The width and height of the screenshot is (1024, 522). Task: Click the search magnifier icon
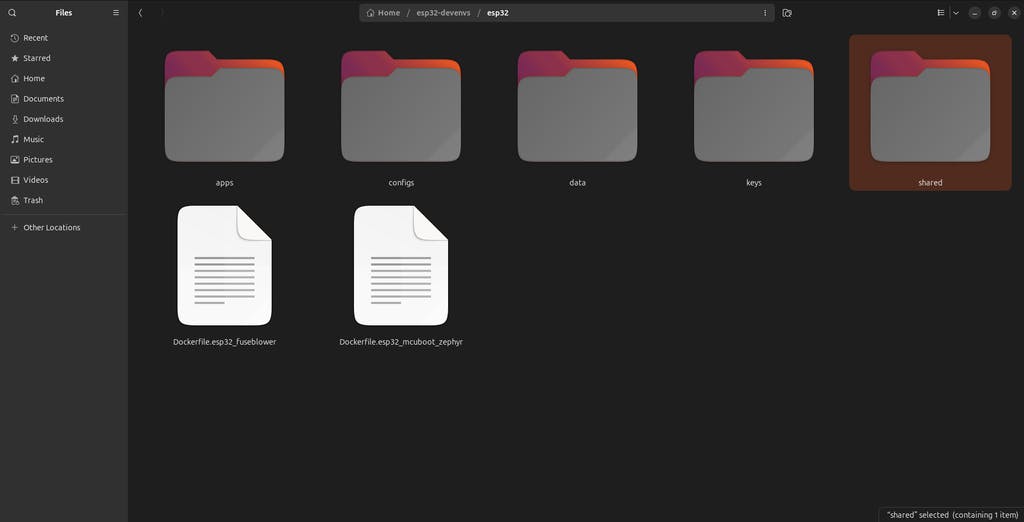(12, 12)
